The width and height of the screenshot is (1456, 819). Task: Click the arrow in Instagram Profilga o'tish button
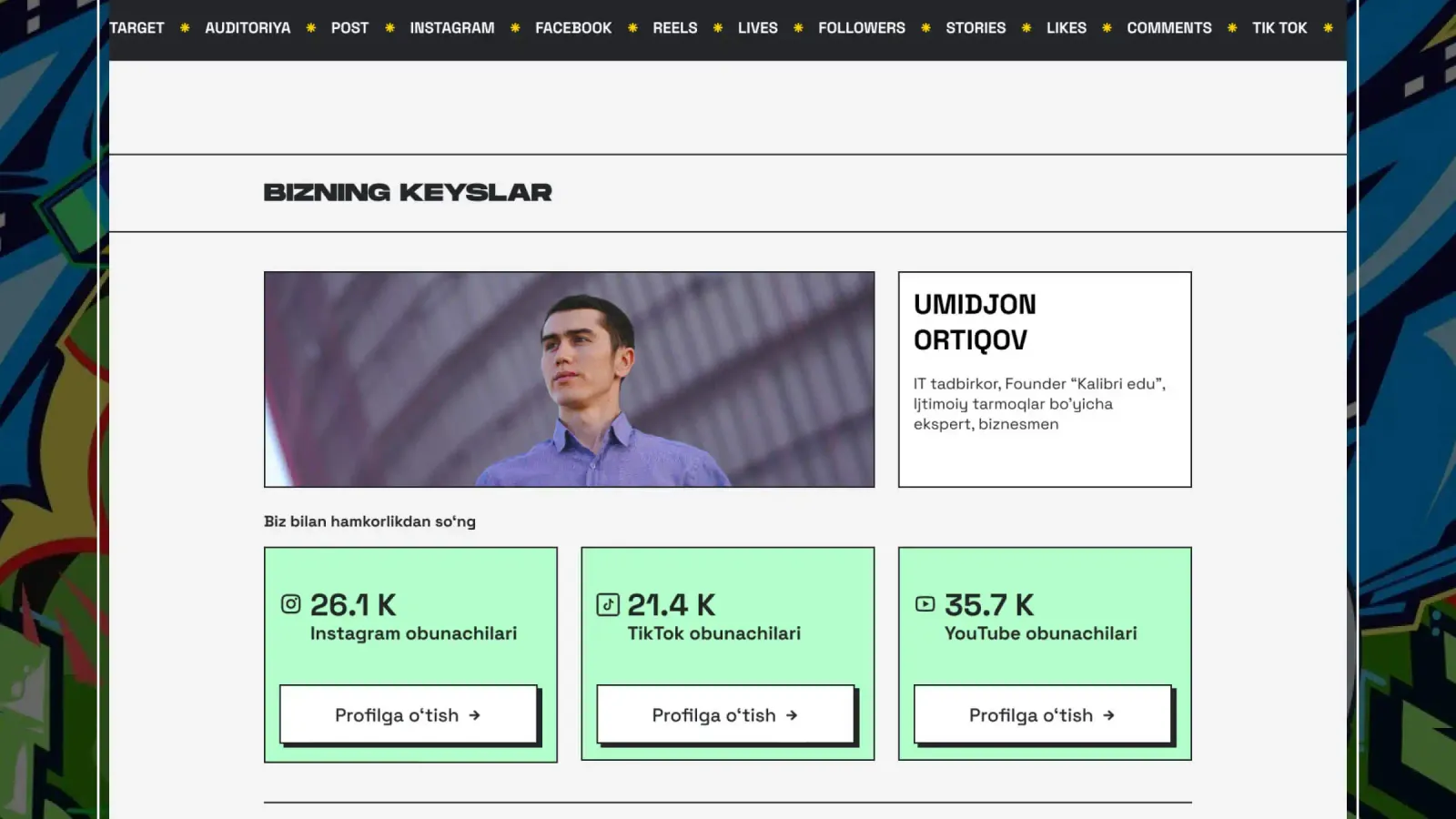(474, 715)
